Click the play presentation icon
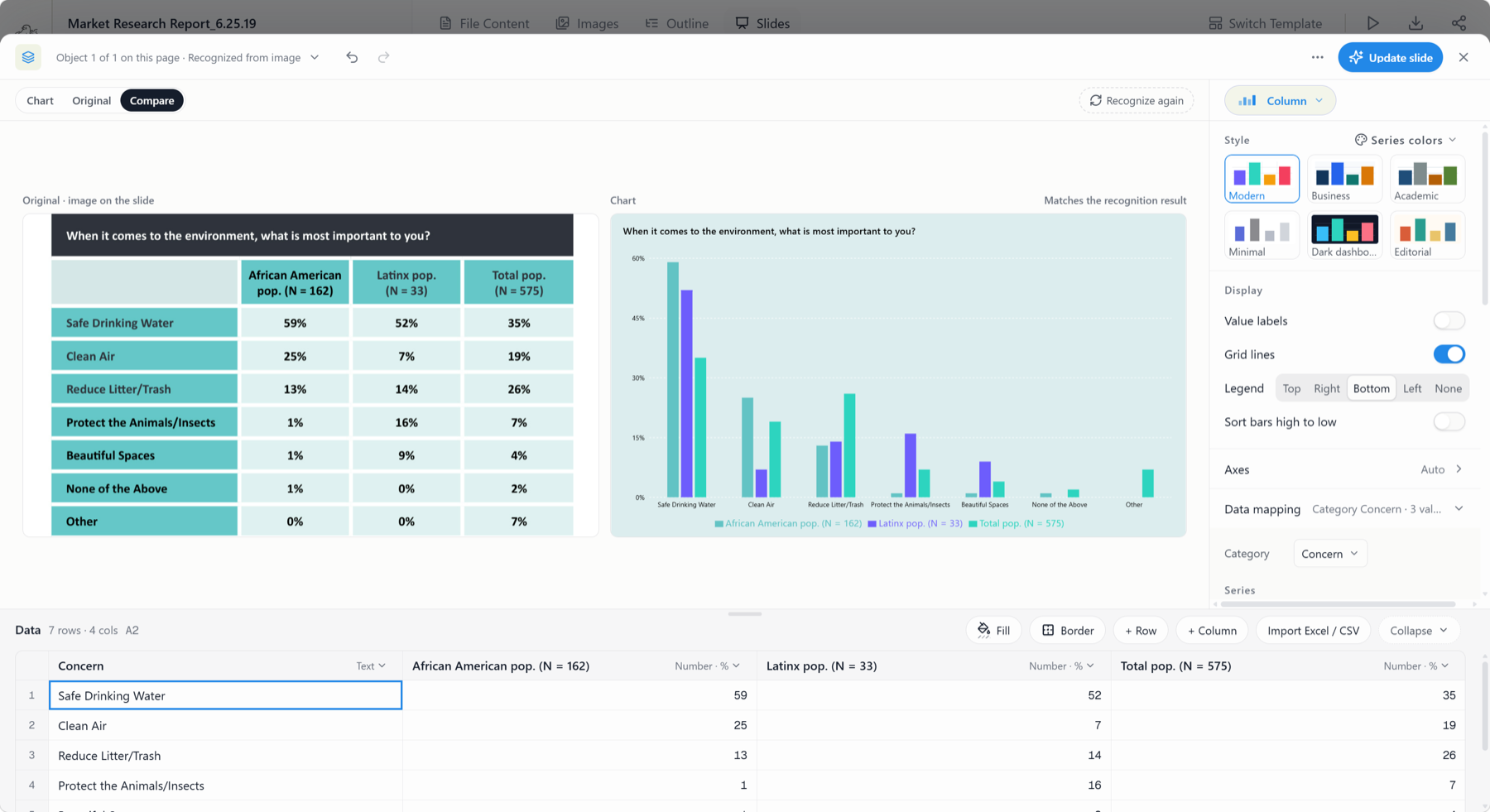This screenshot has width=1490, height=812. click(1372, 23)
